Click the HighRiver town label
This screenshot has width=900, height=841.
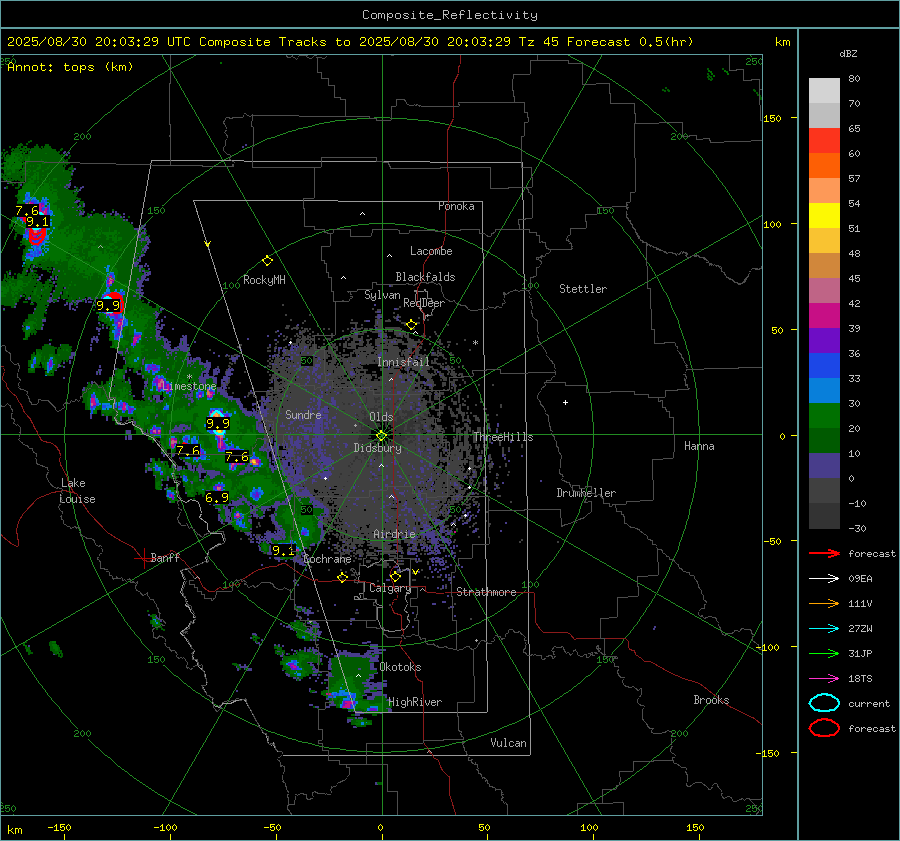(415, 702)
